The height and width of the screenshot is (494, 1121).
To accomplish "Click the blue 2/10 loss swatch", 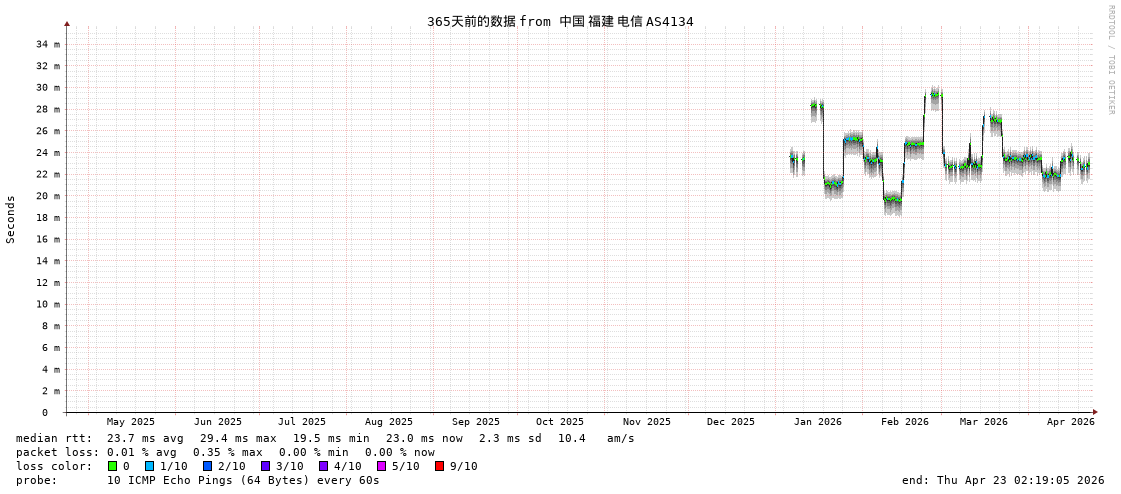I will (x=207, y=466).
